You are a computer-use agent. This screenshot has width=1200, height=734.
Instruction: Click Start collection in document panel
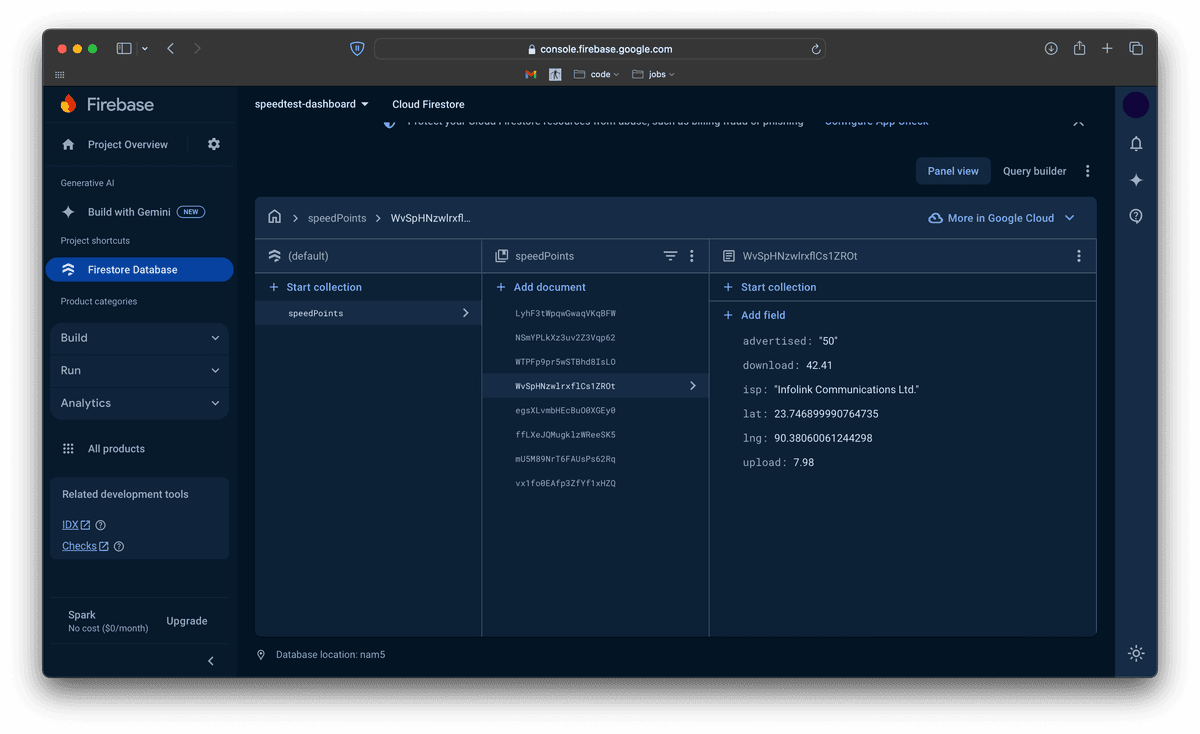tap(769, 287)
